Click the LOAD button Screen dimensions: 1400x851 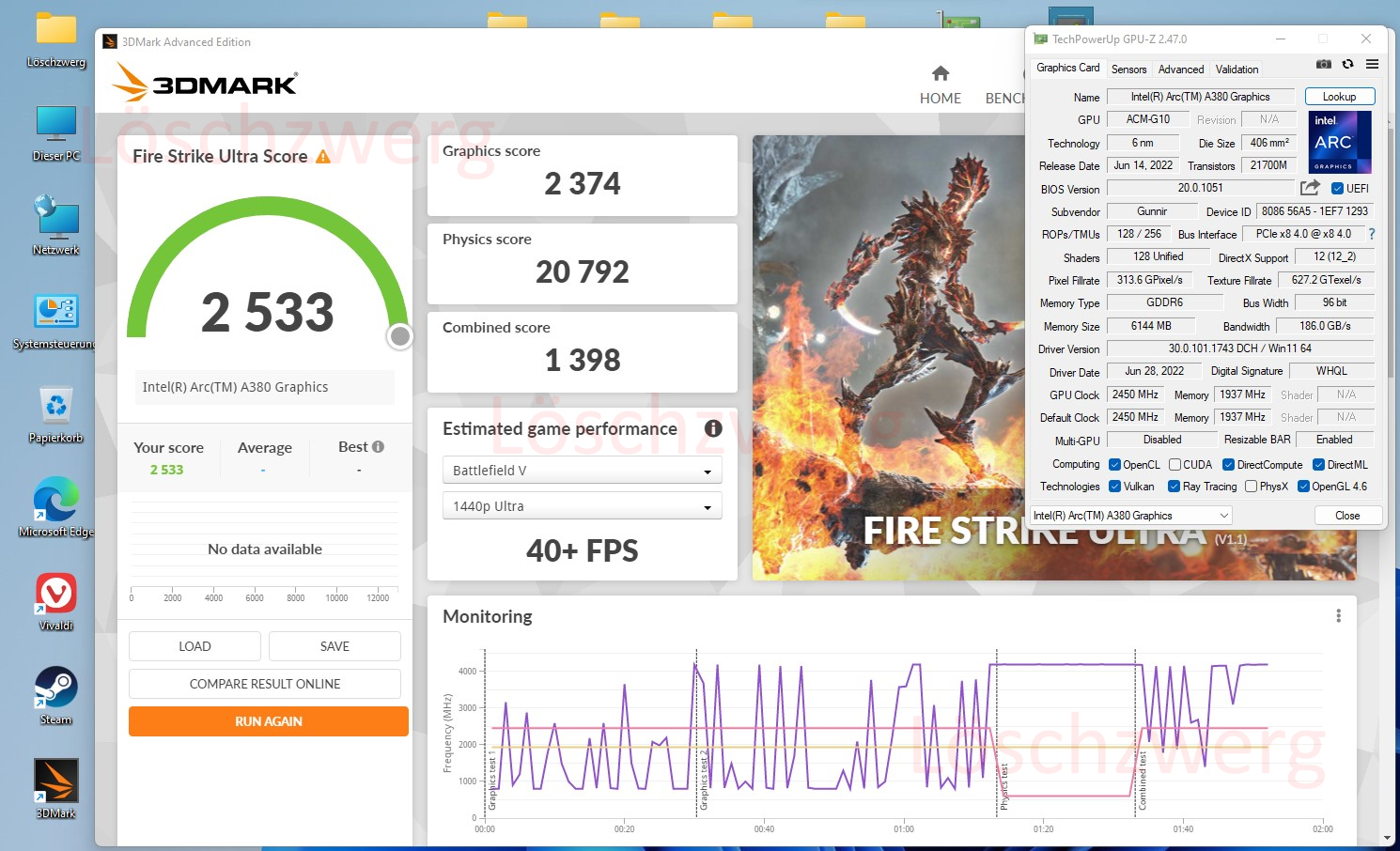pos(194,646)
